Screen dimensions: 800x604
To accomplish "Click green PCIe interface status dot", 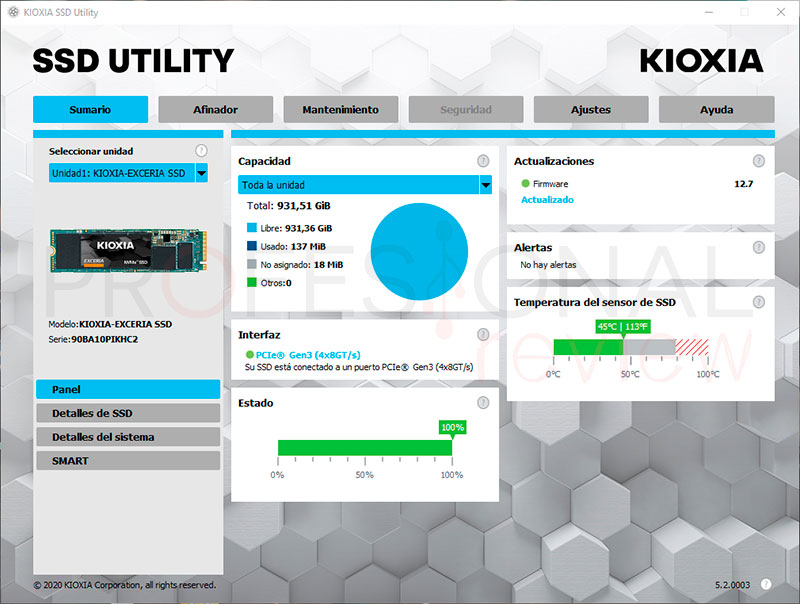I will pyautogui.click(x=249, y=355).
